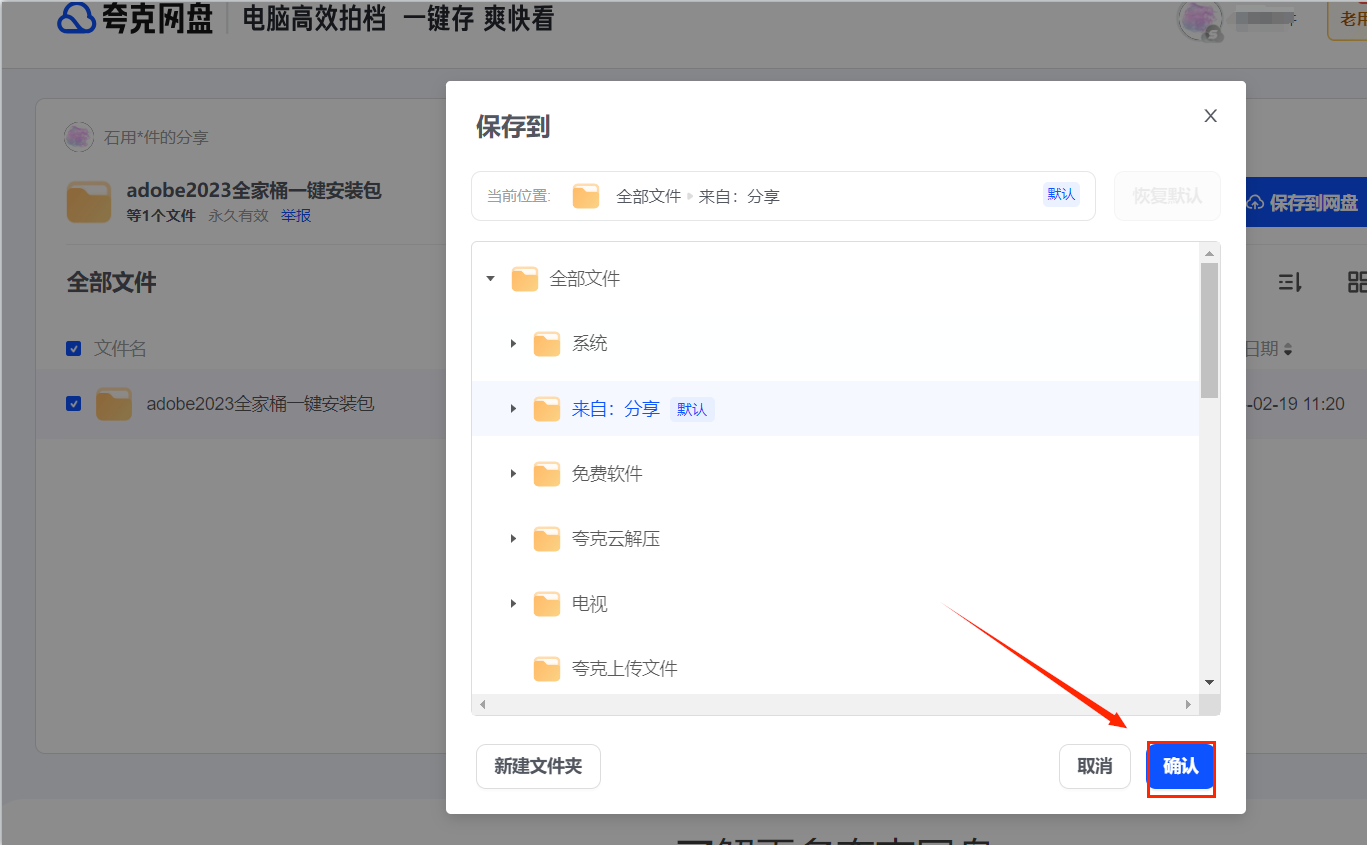Toggle the select-all 文件名 checkbox
This screenshot has height=845, width=1367.
click(73, 349)
